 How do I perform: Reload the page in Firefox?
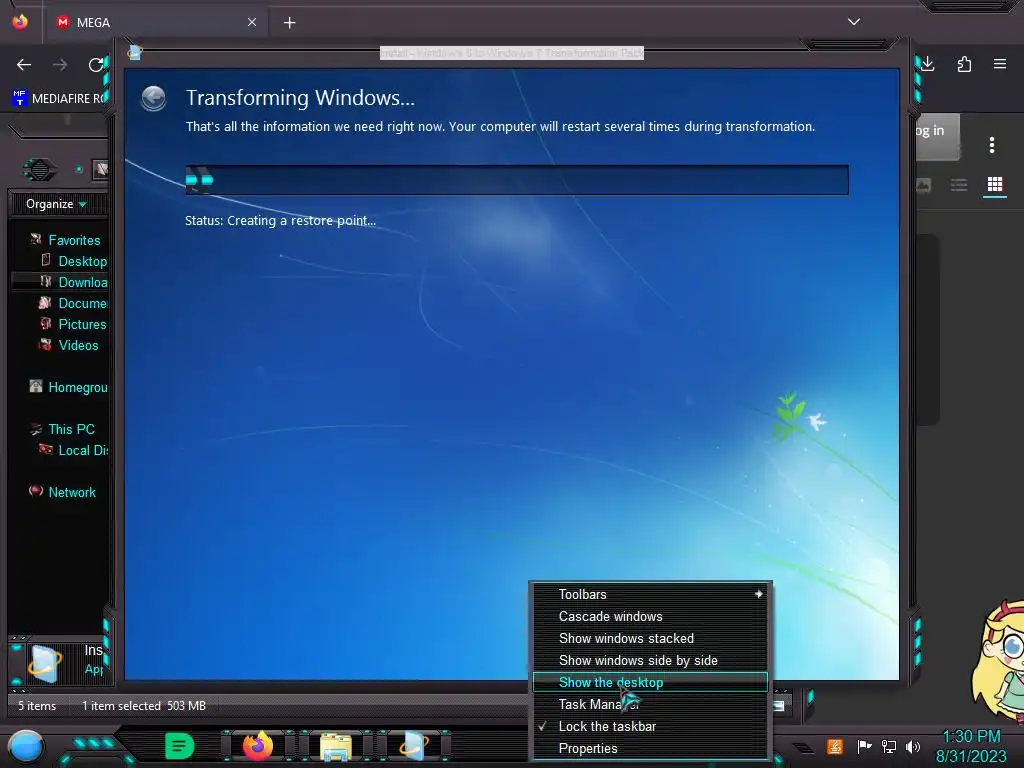coord(96,65)
